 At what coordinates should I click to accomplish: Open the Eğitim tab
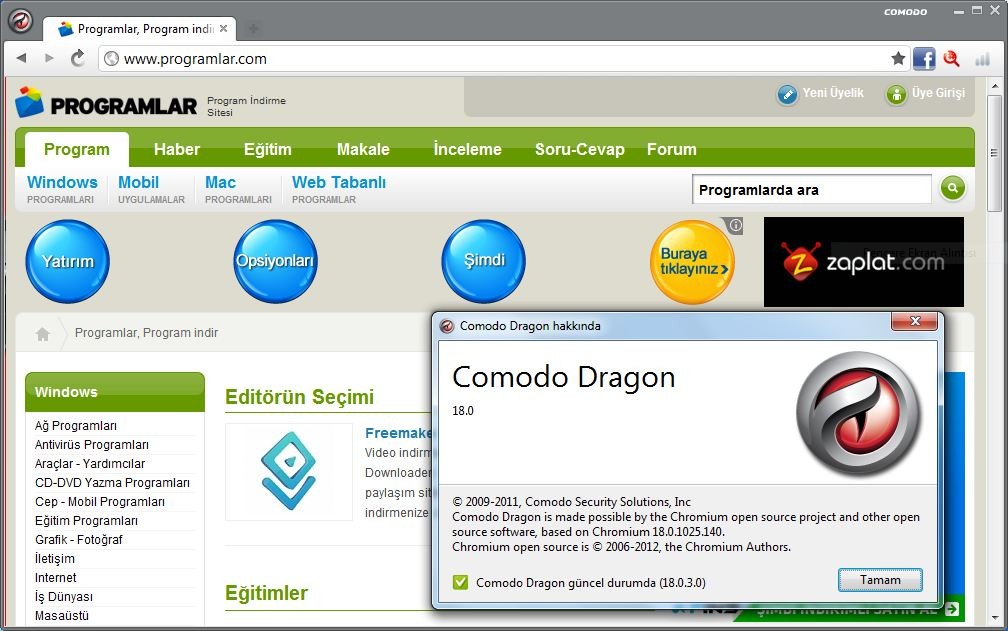coord(267,150)
